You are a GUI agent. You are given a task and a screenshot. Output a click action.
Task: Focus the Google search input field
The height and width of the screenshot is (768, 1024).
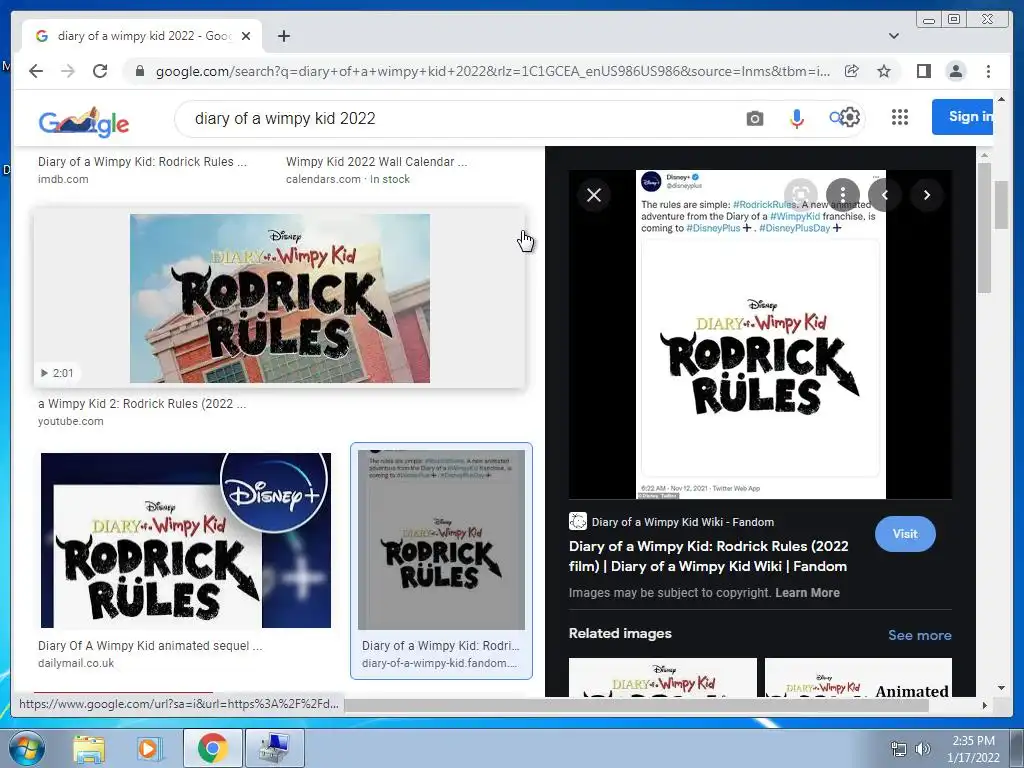pos(457,118)
